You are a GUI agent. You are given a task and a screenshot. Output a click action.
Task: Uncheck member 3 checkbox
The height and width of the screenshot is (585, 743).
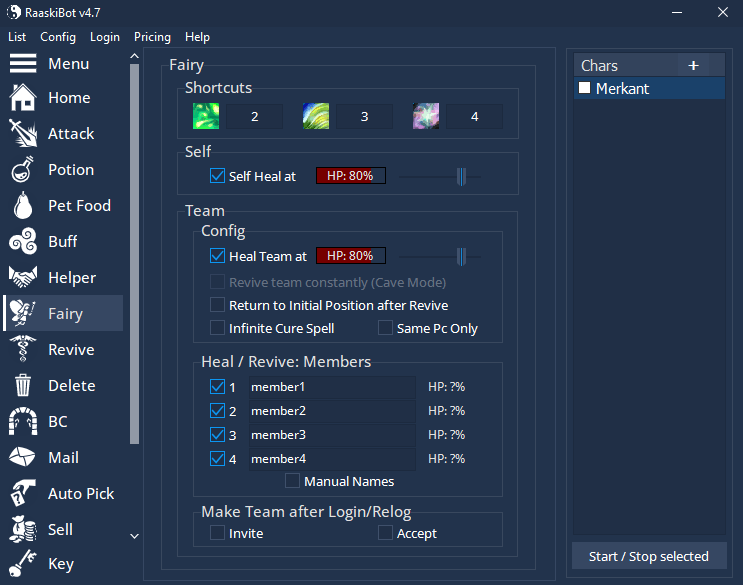(217, 434)
